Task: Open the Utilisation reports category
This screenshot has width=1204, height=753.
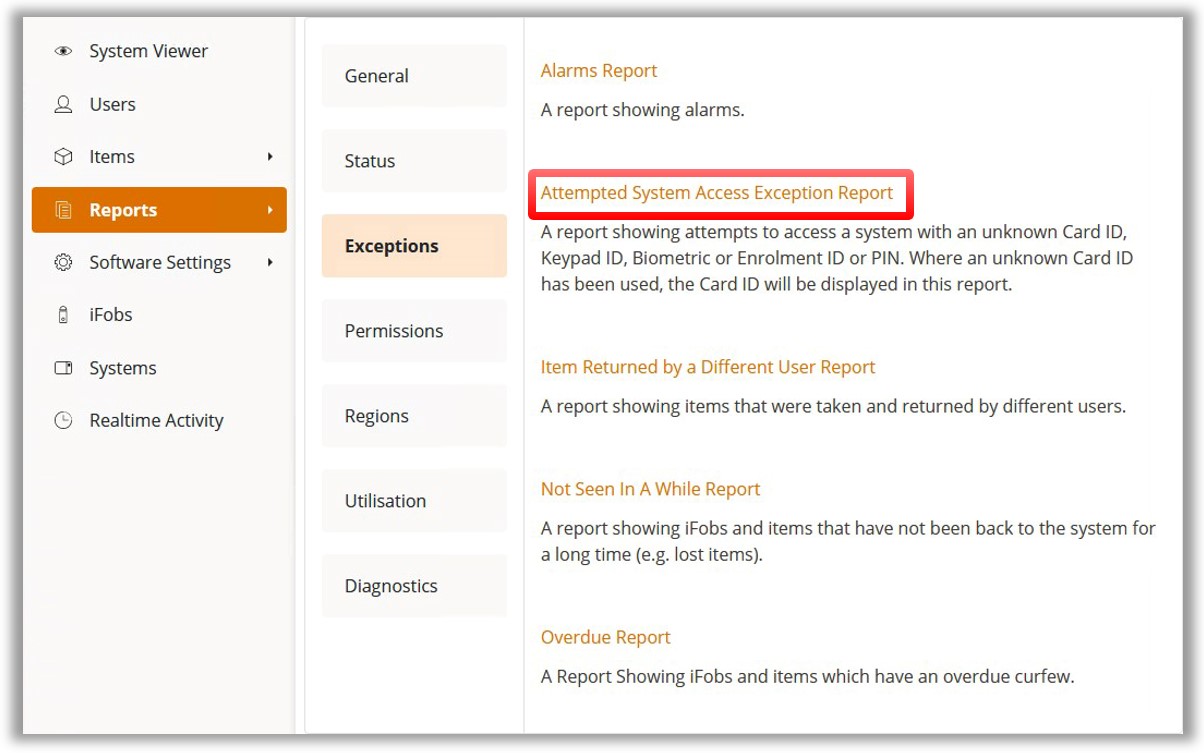Action: point(414,501)
